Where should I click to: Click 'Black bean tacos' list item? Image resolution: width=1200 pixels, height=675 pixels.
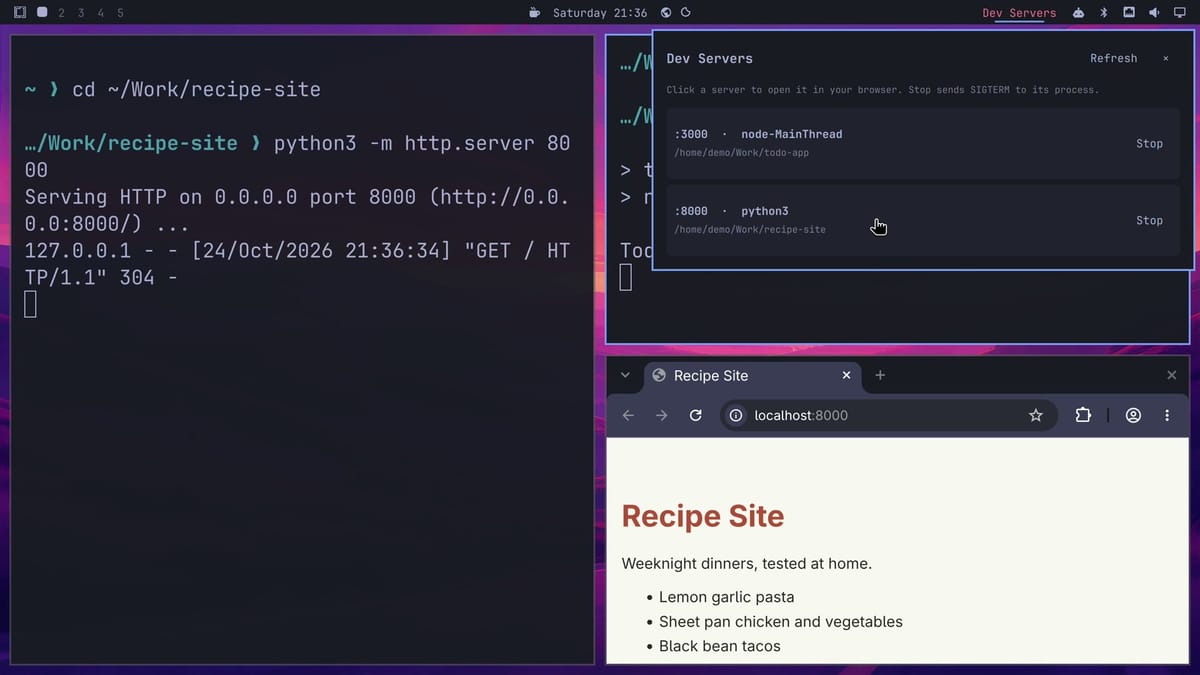pyautogui.click(x=720, y=646)
